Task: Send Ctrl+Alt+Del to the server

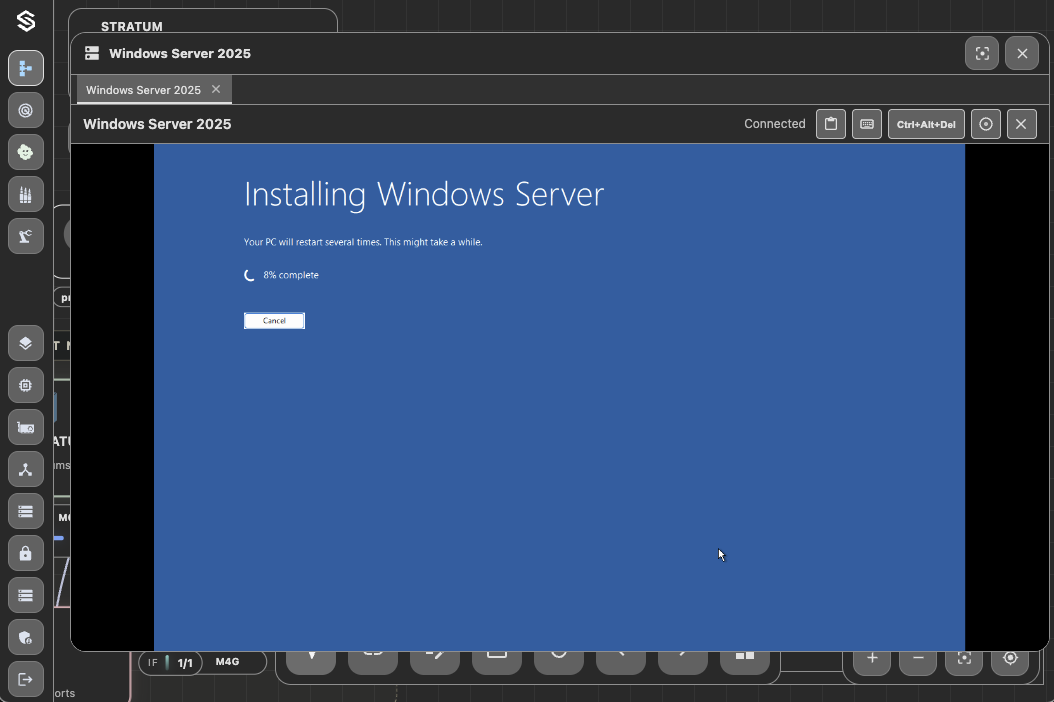Action: coord(926,124)
